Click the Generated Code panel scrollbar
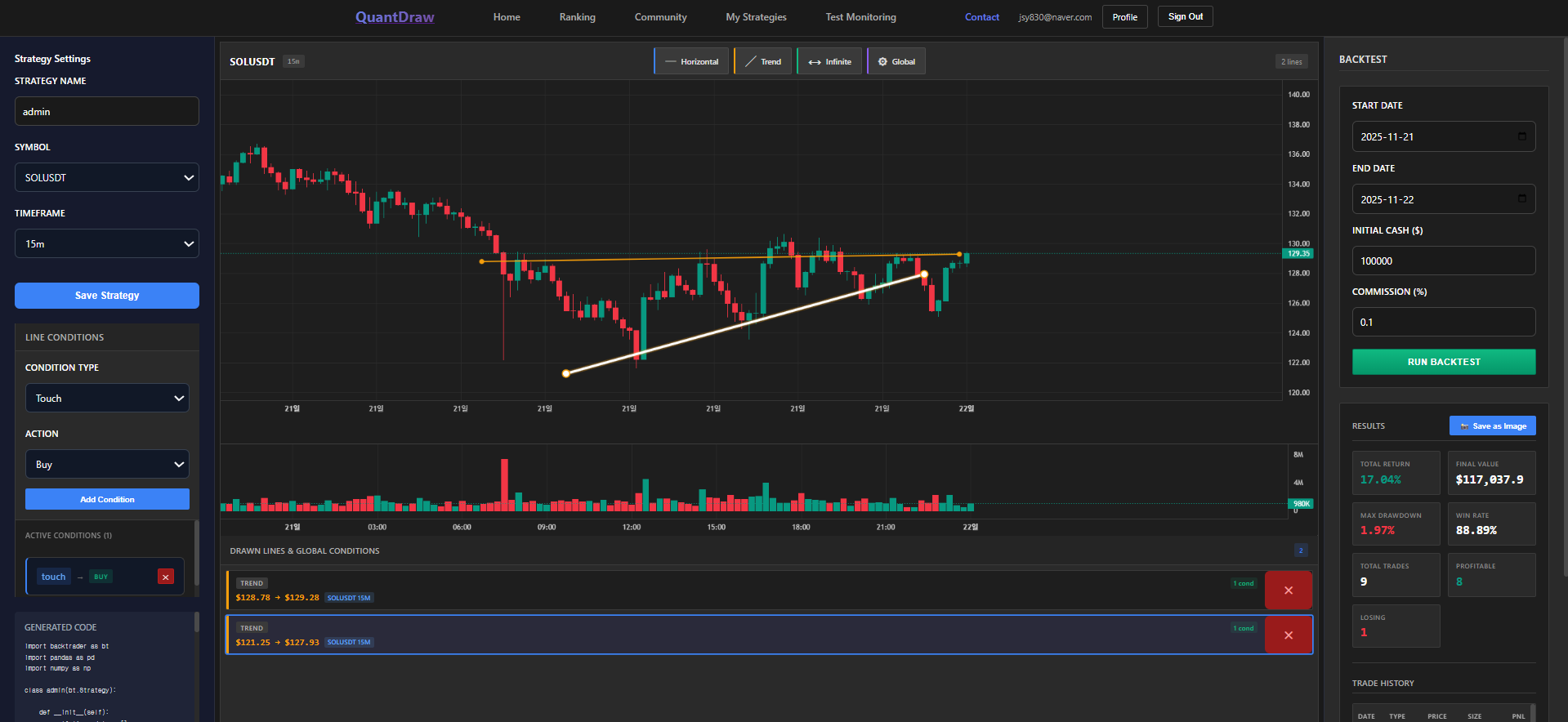This screenshot has height=722, width=1568. 196,622
